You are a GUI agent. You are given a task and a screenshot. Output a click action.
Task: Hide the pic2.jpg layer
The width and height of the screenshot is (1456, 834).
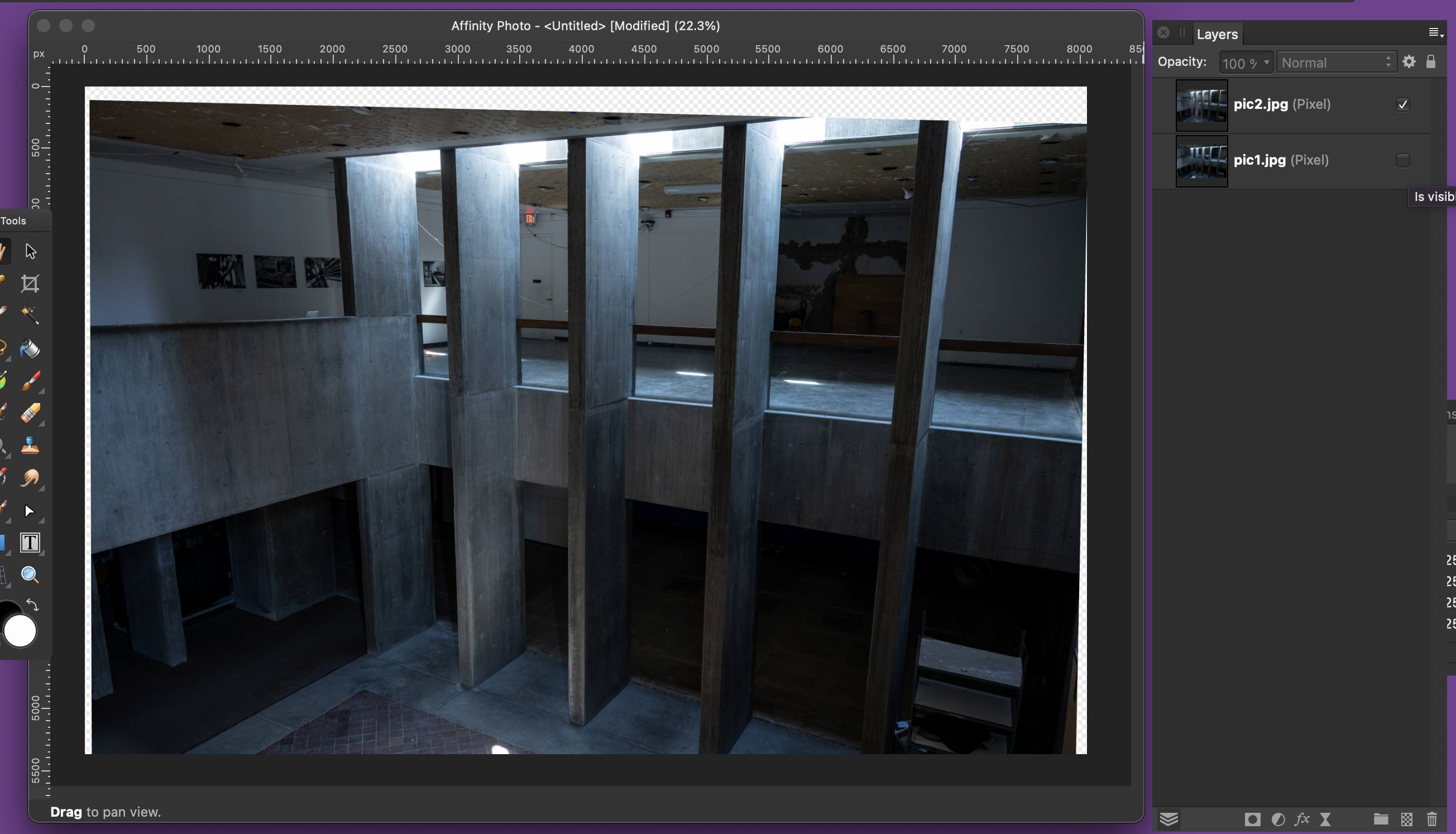1403,104
